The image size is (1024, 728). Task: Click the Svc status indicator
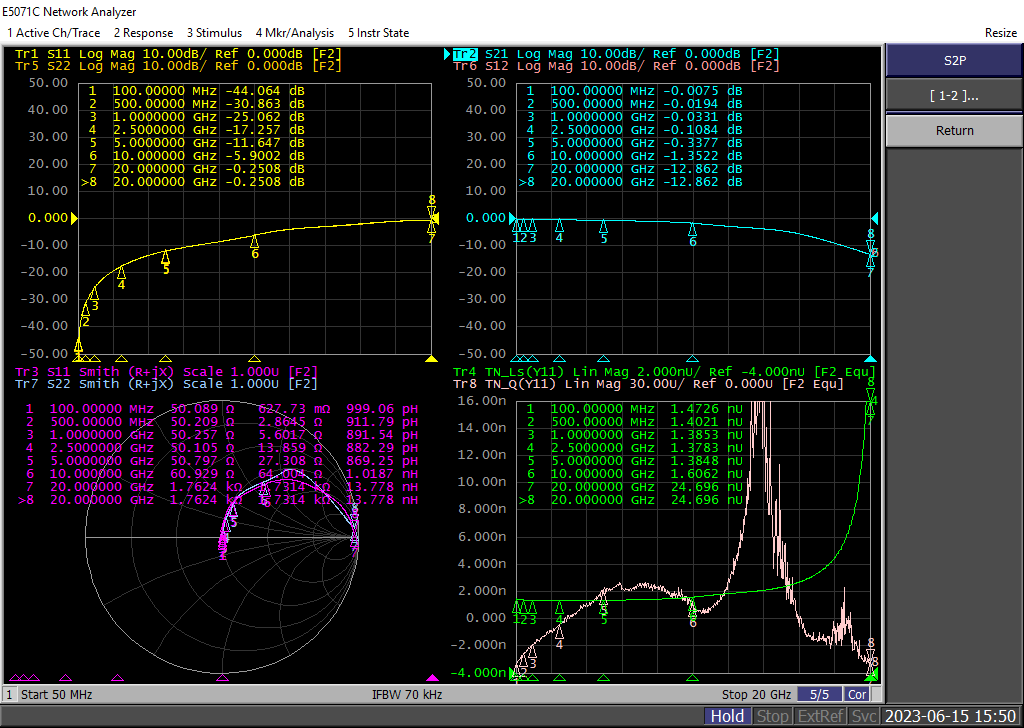pyautogui.click(x=864, y=716)
